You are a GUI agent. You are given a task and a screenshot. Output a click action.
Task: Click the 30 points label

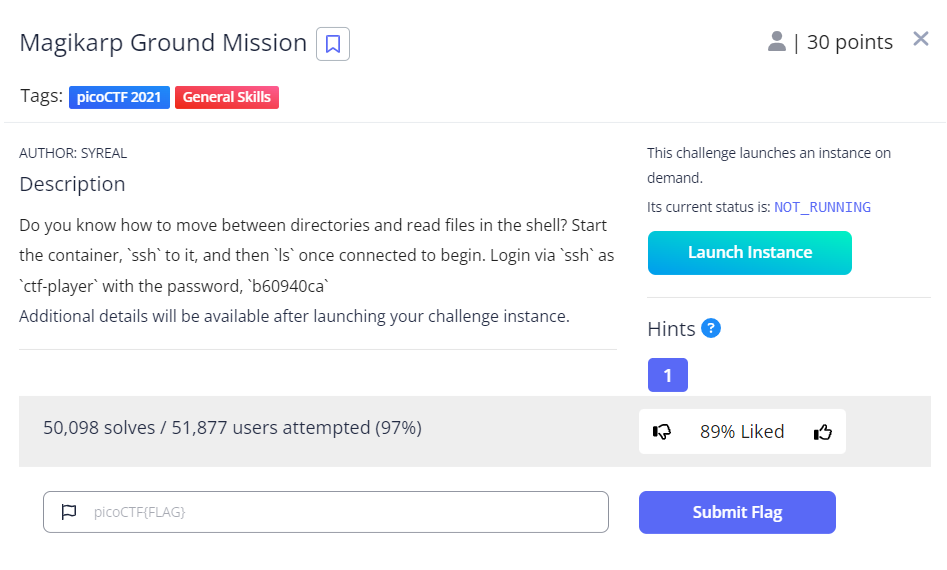[x=849, y=42]
